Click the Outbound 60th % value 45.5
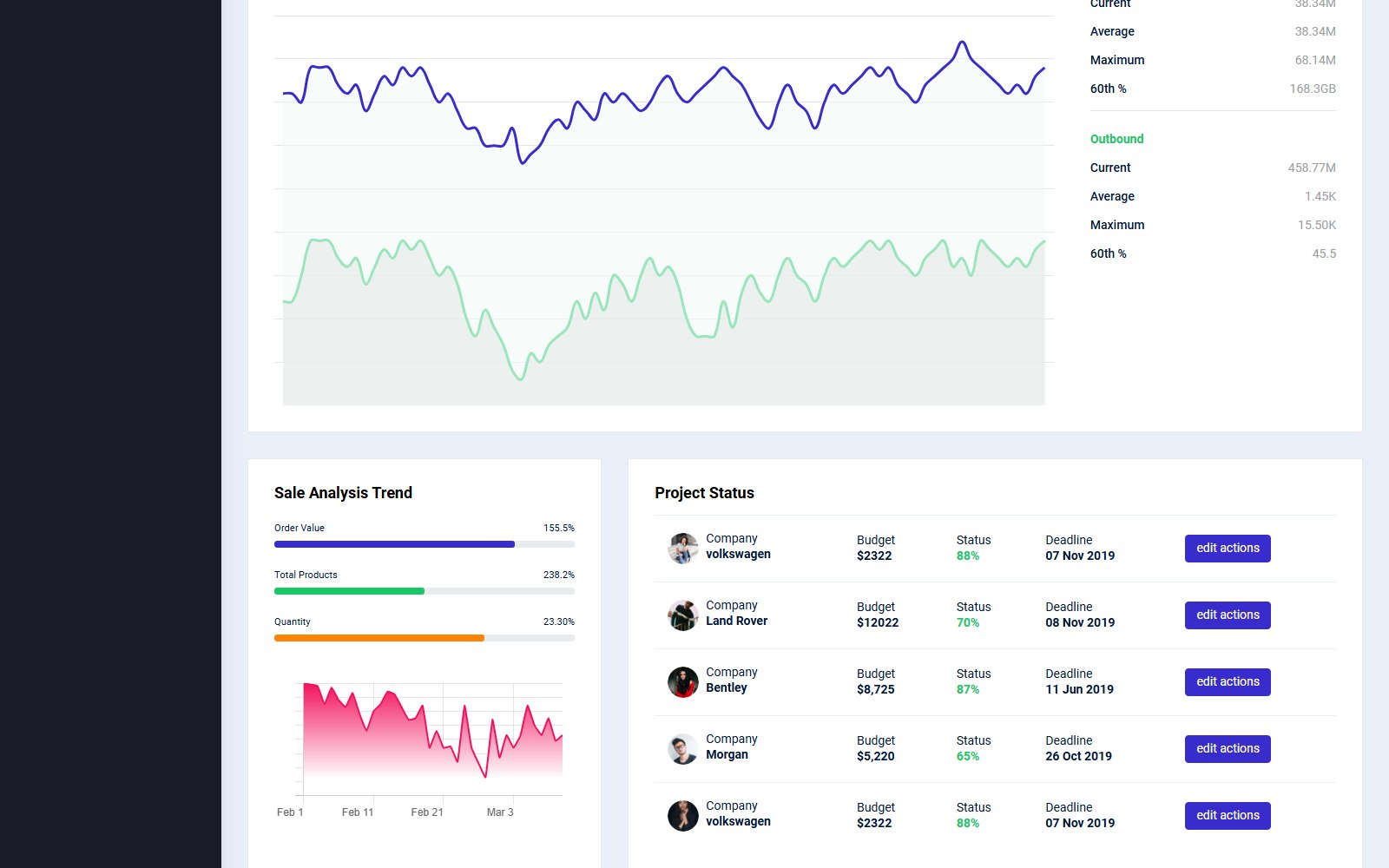Image resolution: width=1389 pixels, height=868 pixels. [x=1324, y=253]
